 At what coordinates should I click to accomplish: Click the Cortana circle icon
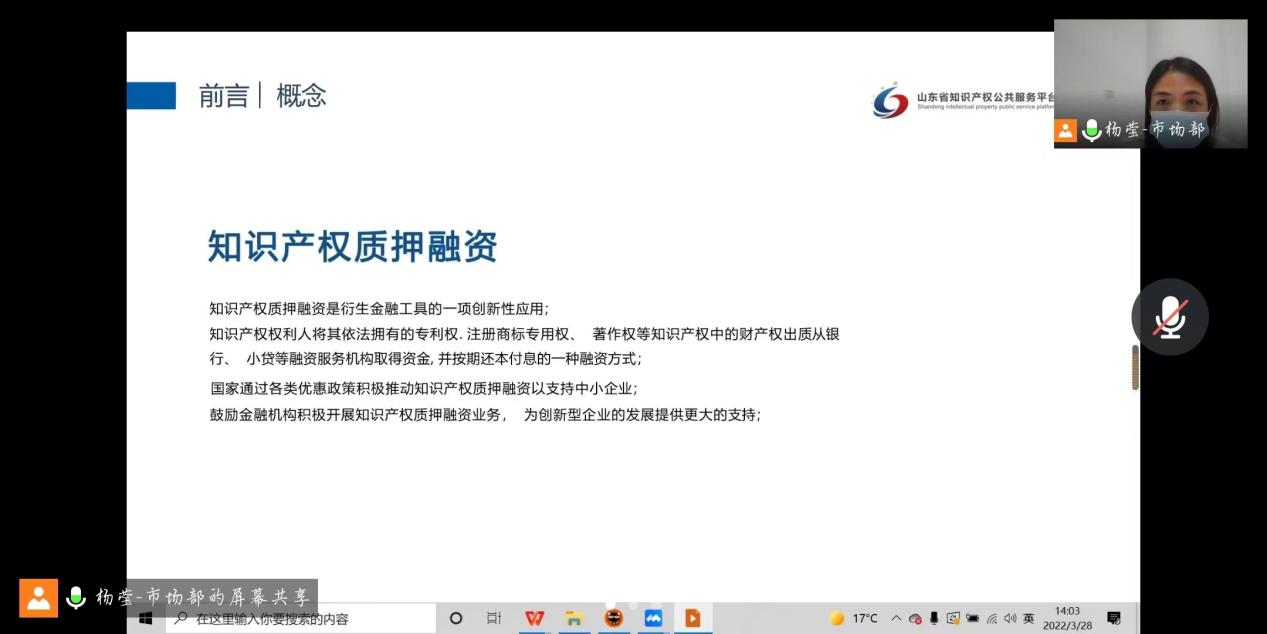coord(456,618)
